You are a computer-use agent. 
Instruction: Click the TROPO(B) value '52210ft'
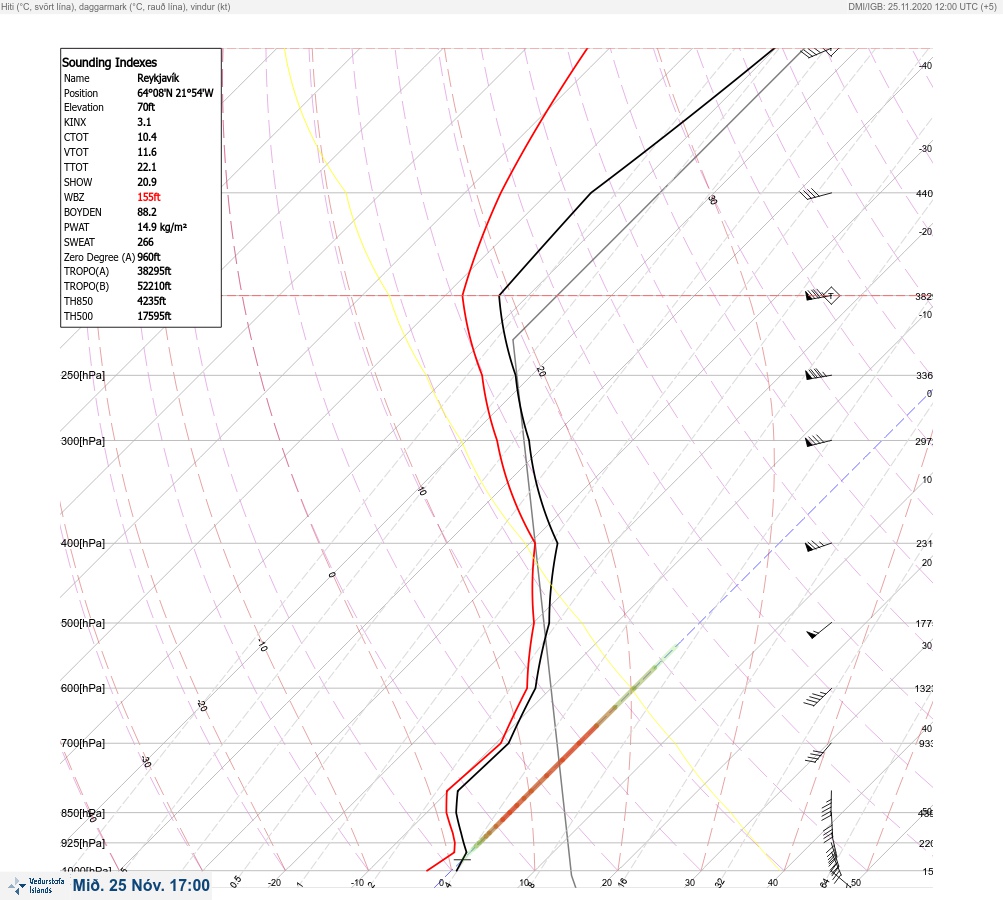pyautogui.click(x=154, y=286)
